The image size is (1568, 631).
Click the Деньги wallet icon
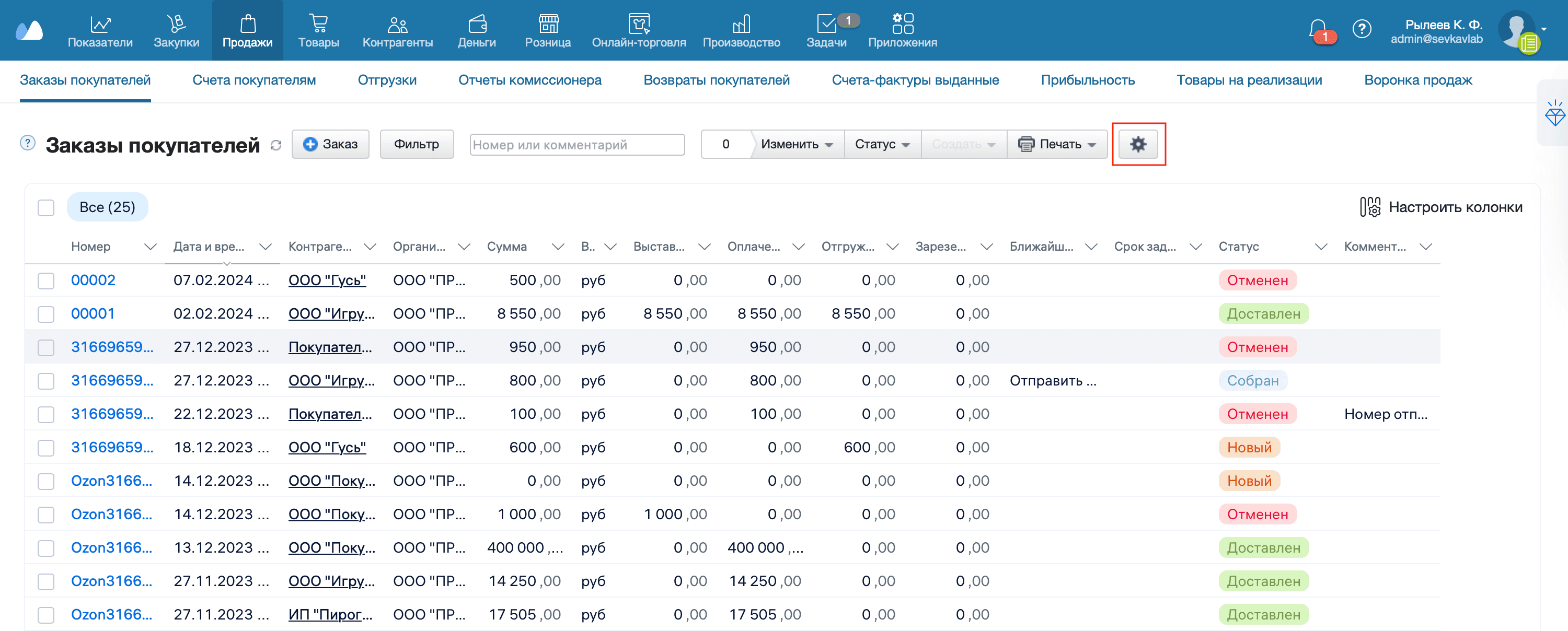477,25
